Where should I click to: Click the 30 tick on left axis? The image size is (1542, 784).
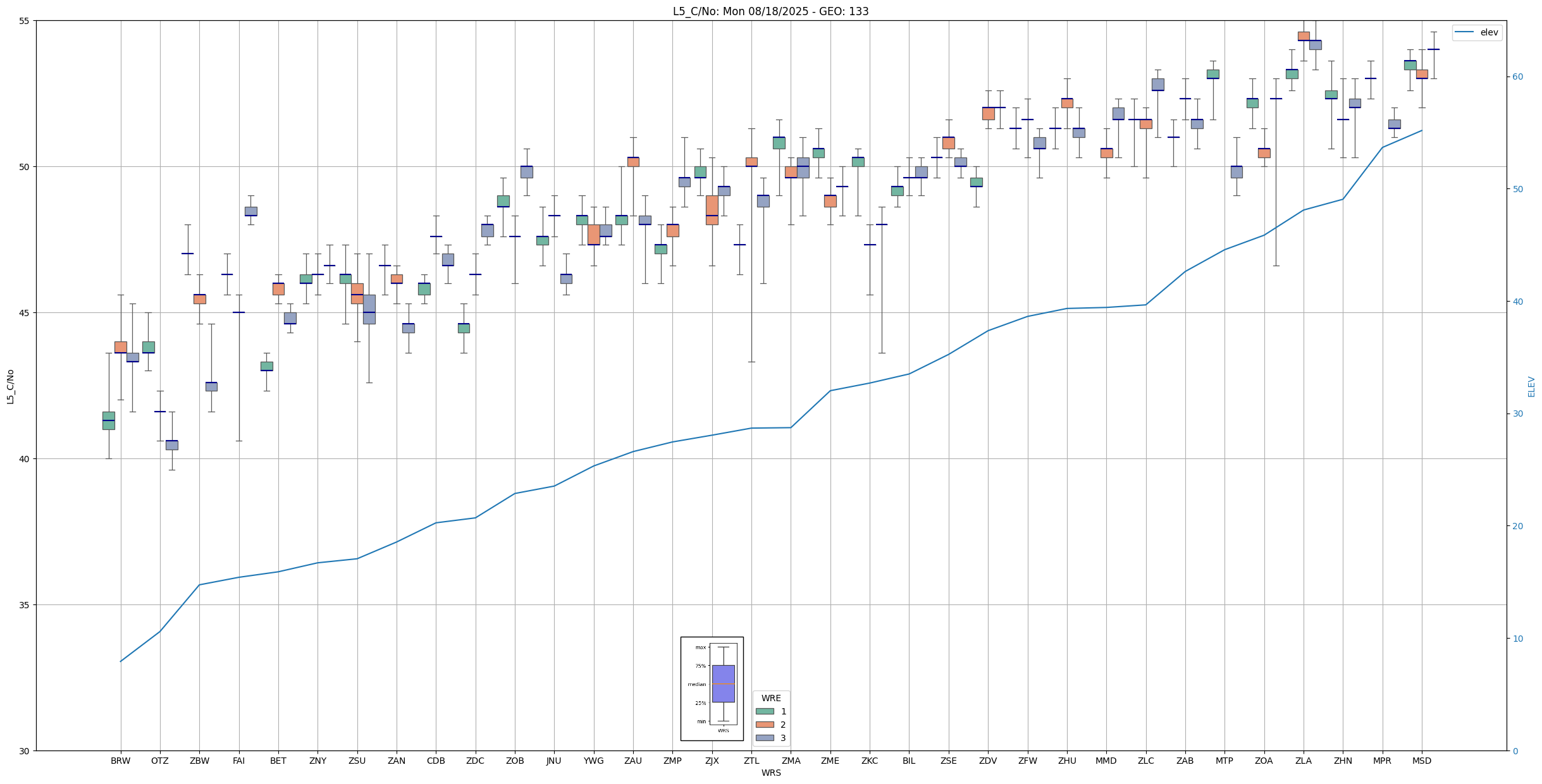pyautogui.click(x=25, y=750)
